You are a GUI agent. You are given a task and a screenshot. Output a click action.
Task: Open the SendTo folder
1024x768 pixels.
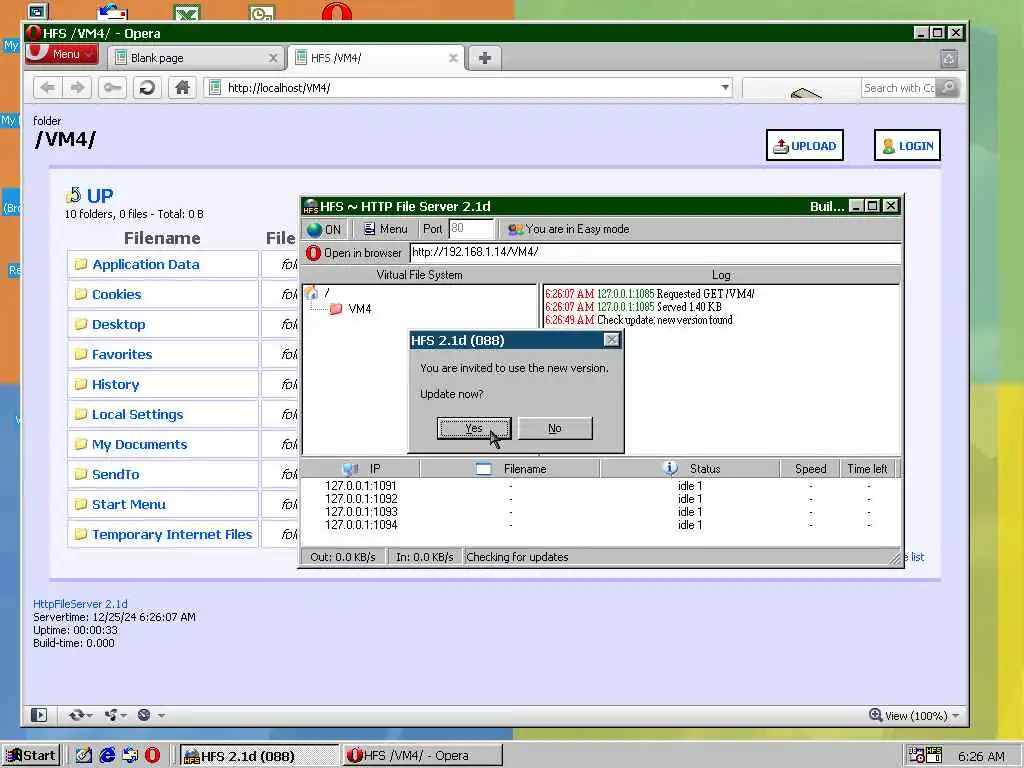[x=115, y=475]
